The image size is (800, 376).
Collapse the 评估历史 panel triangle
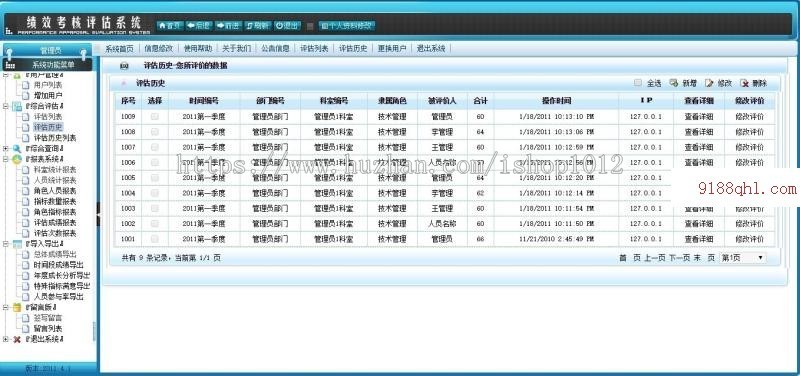pos(123,83)
